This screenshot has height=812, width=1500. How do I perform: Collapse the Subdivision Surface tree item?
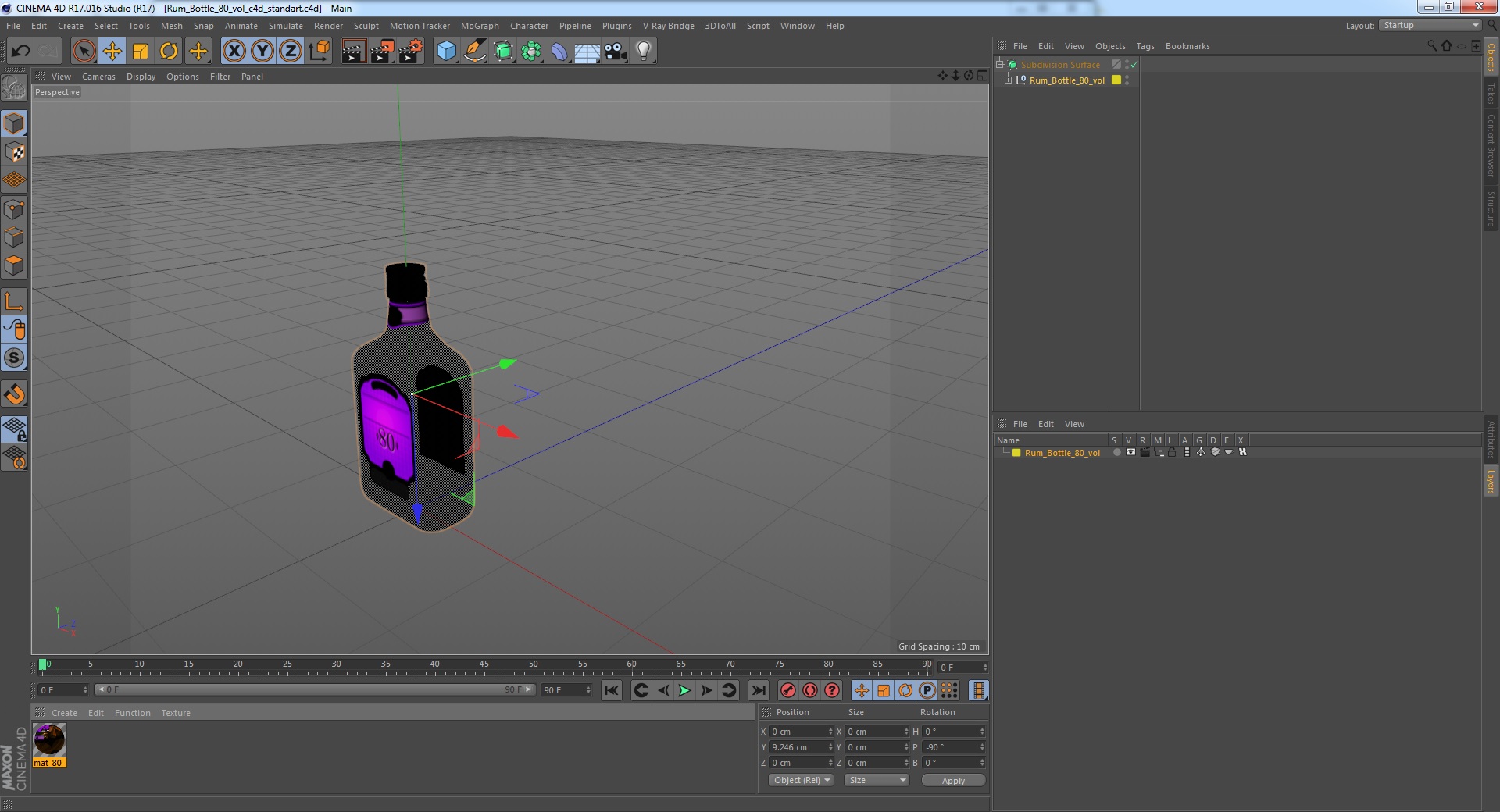pos(999,65)
